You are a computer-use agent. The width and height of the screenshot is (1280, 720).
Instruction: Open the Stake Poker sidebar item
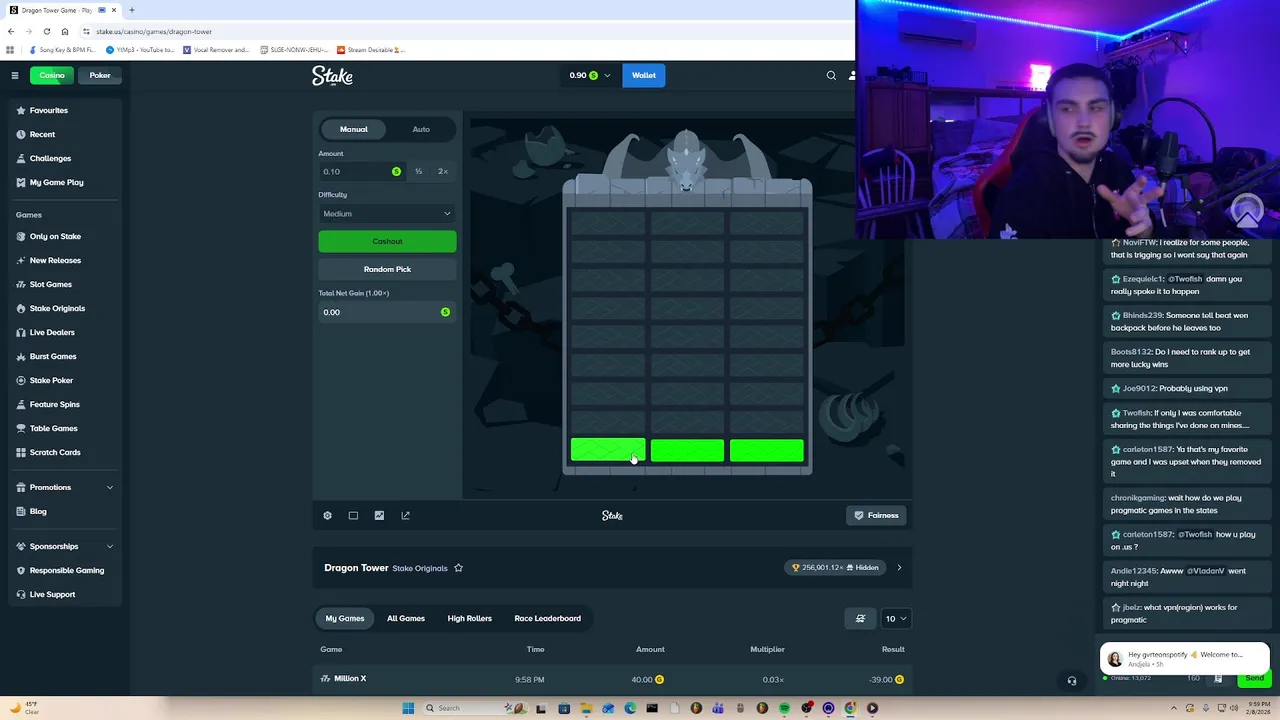click(x=51, y=380)
